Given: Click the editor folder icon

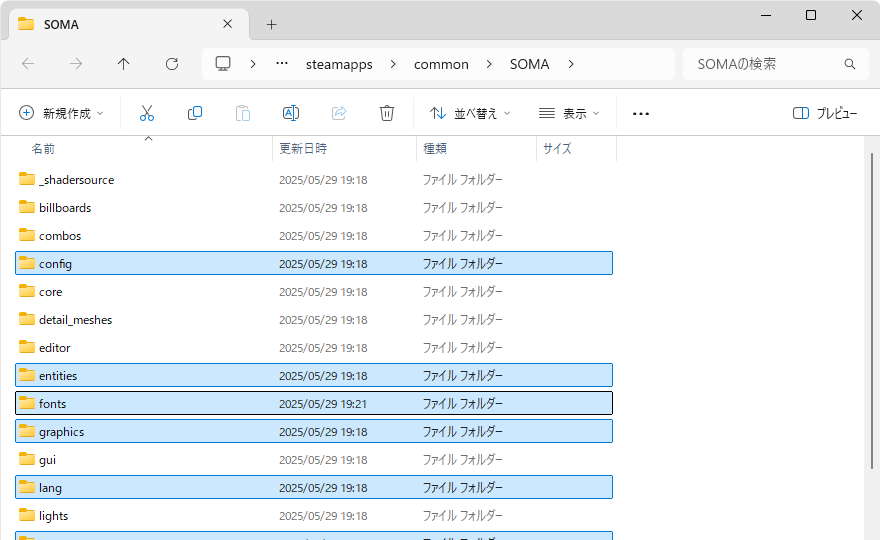Looking at the screenshot, I should [26, 347].
